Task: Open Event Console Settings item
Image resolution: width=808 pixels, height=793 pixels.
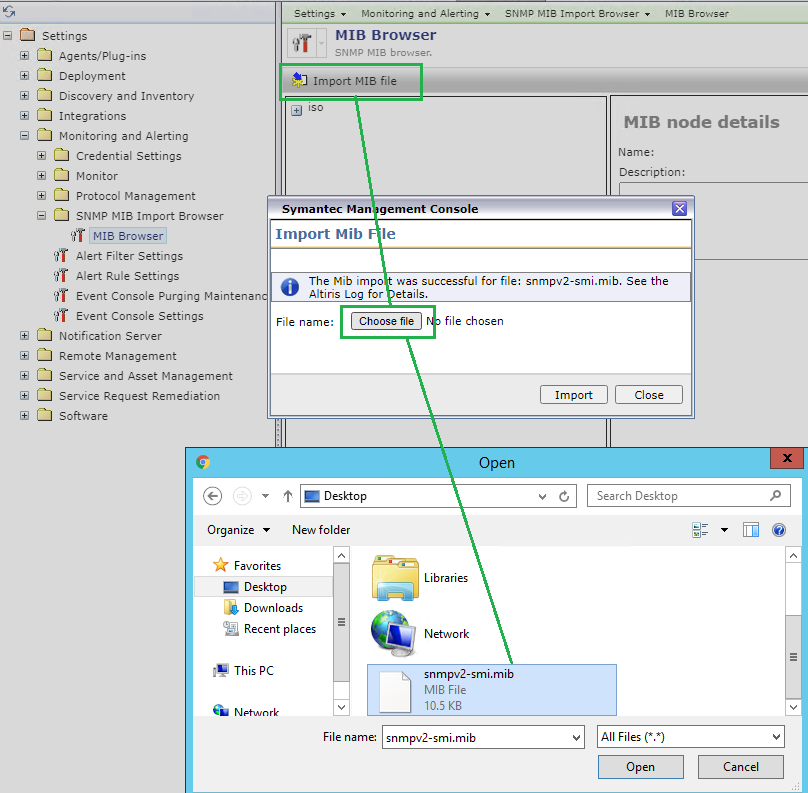Action: 139,316
